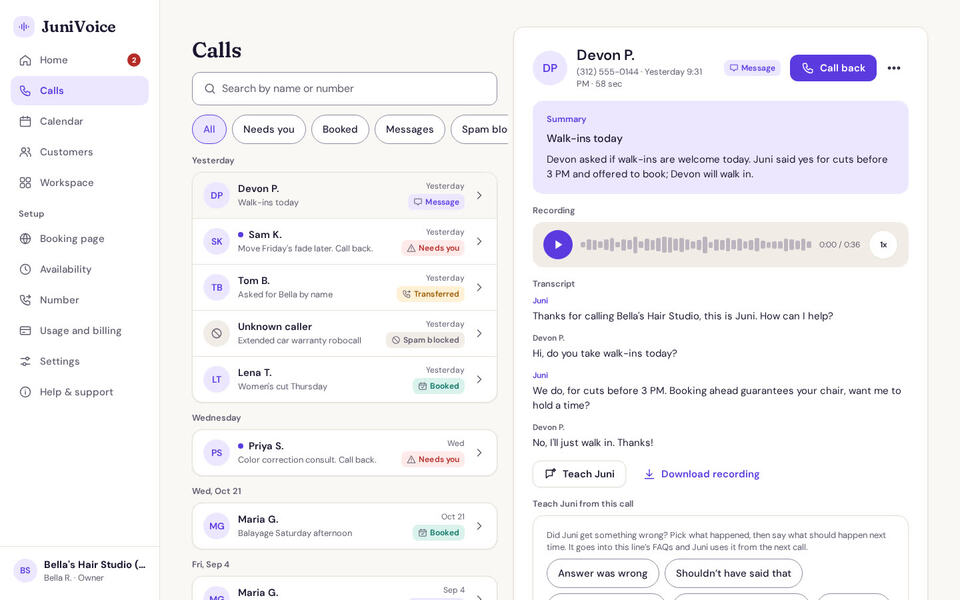The height and width of the screenshot is (600, 960).
Task: Click the Help & support info icon
Action: (25, 392)
